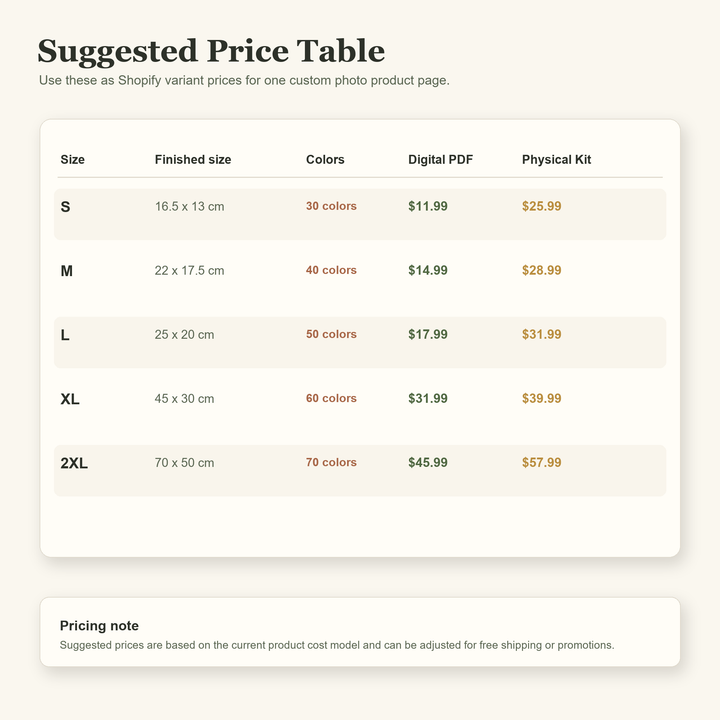Select the S size row label
The width and height of the screenshot is (720, 720).
coord(66,207)
